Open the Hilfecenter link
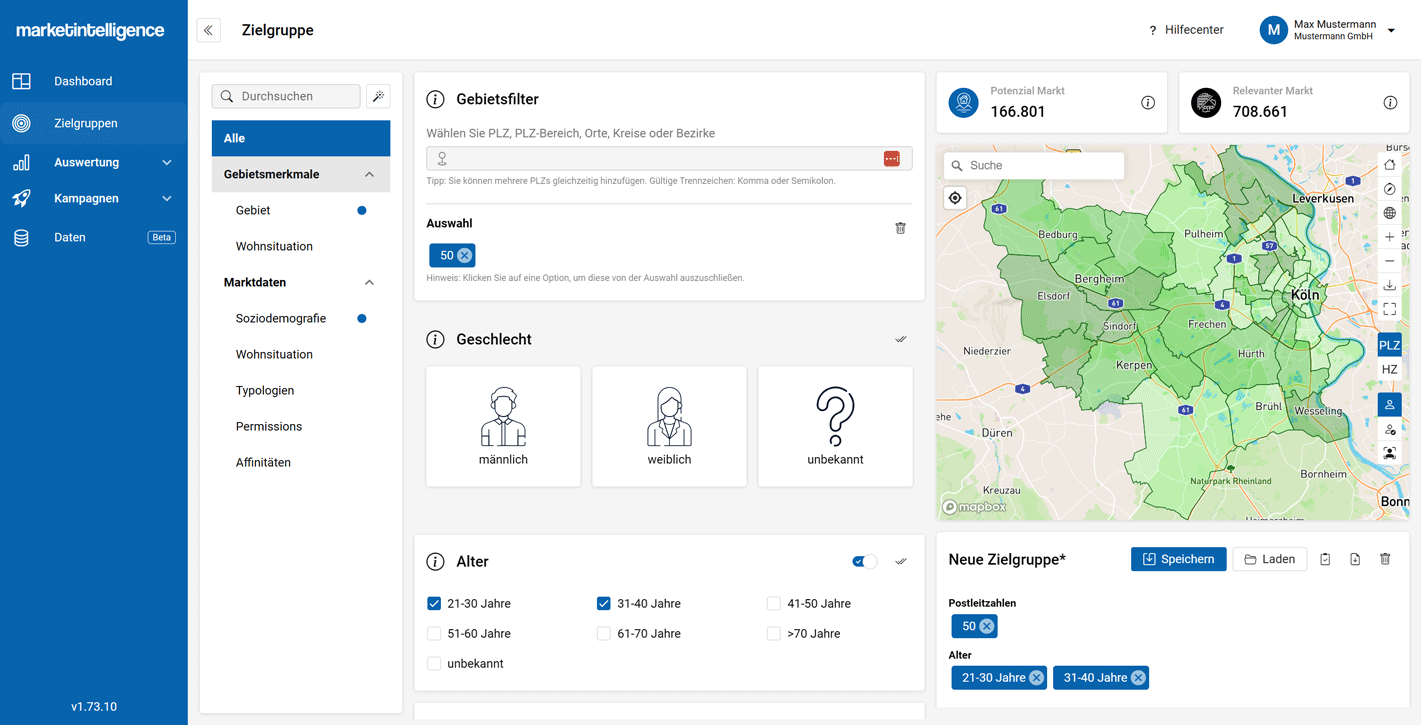Viewport: 1421px width, 725px height. (1196, 29)
